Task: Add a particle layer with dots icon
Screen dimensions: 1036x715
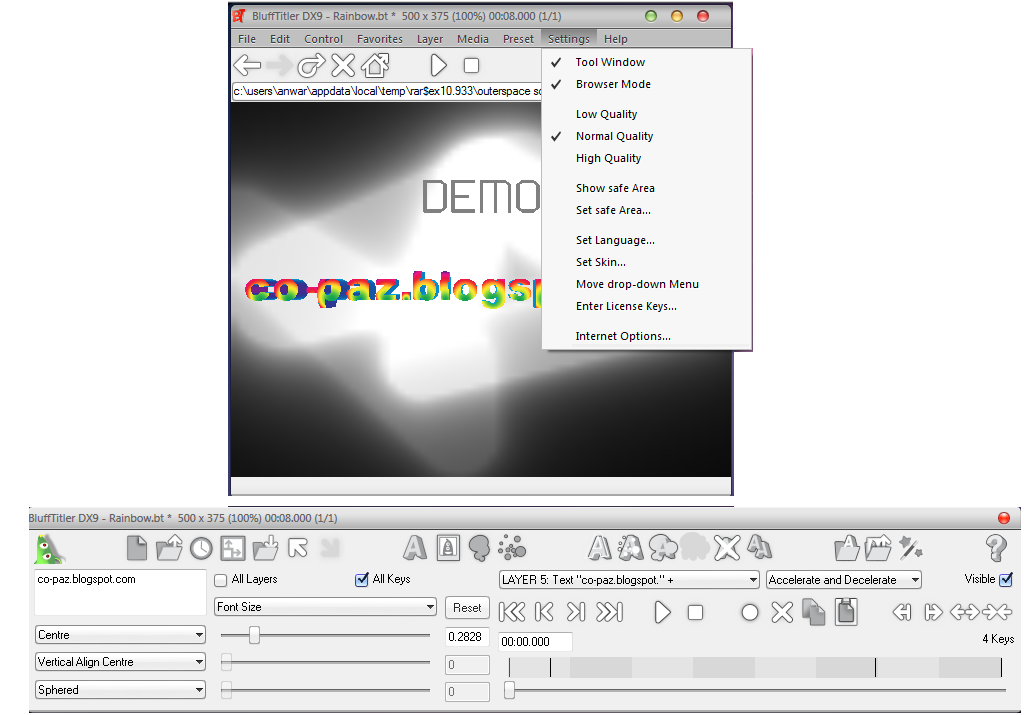Action: tap(512, 548)
